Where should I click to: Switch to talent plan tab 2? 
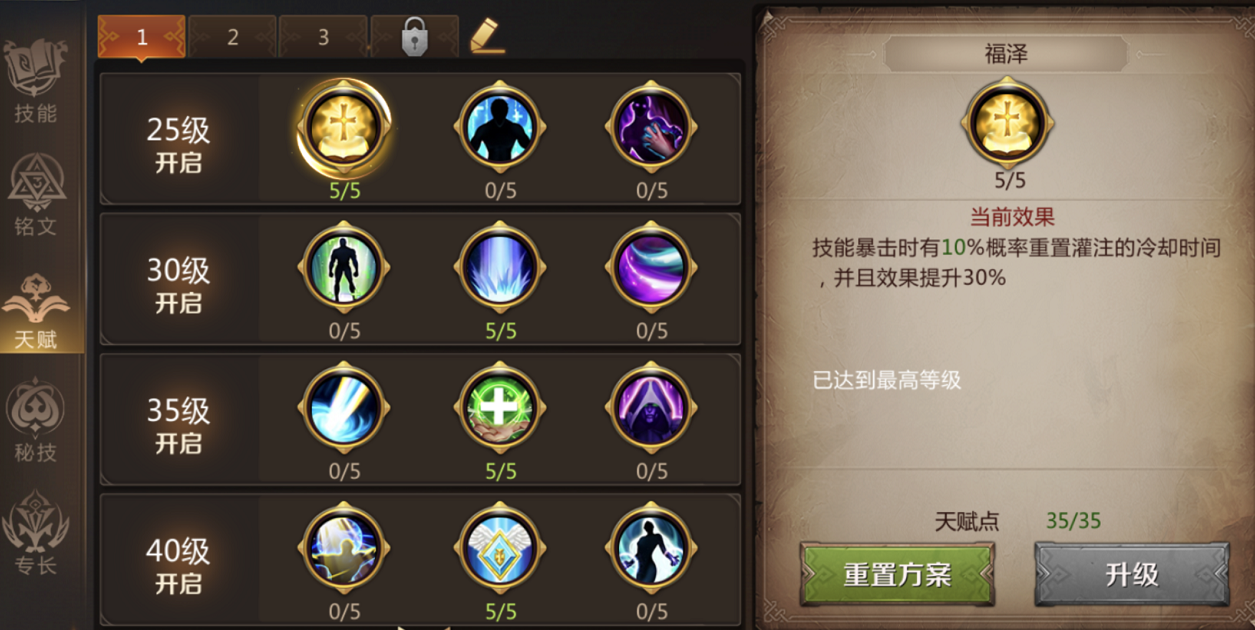232,37
